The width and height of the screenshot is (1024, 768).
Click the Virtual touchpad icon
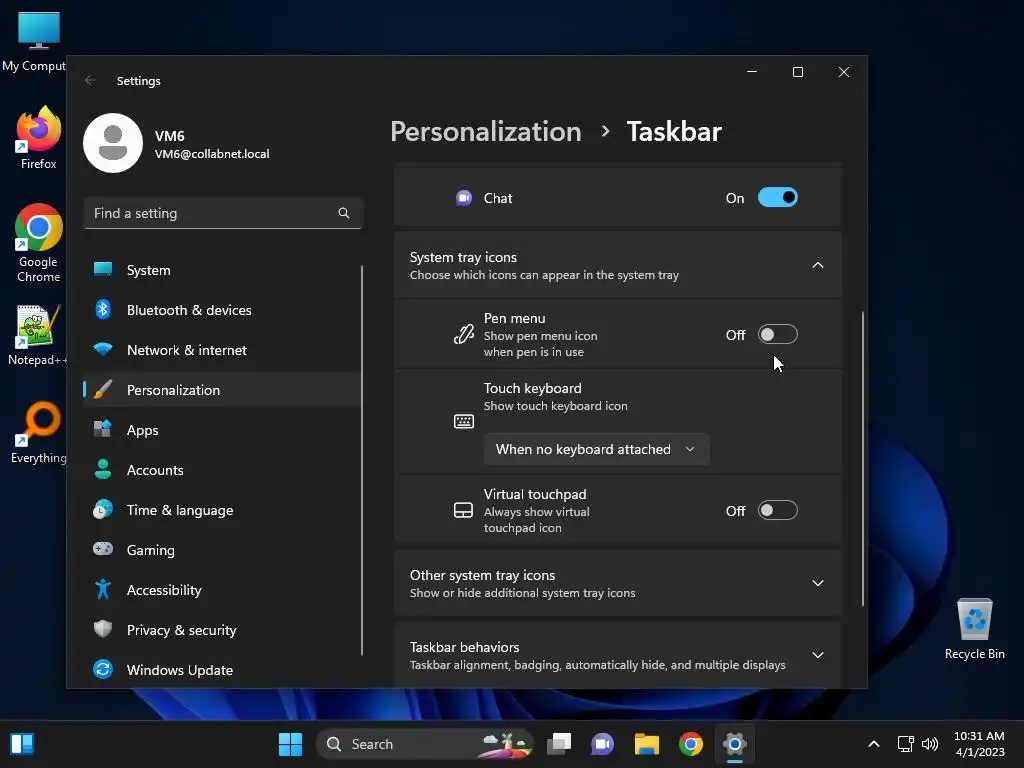pyautogui.click(x=464, y=510)
